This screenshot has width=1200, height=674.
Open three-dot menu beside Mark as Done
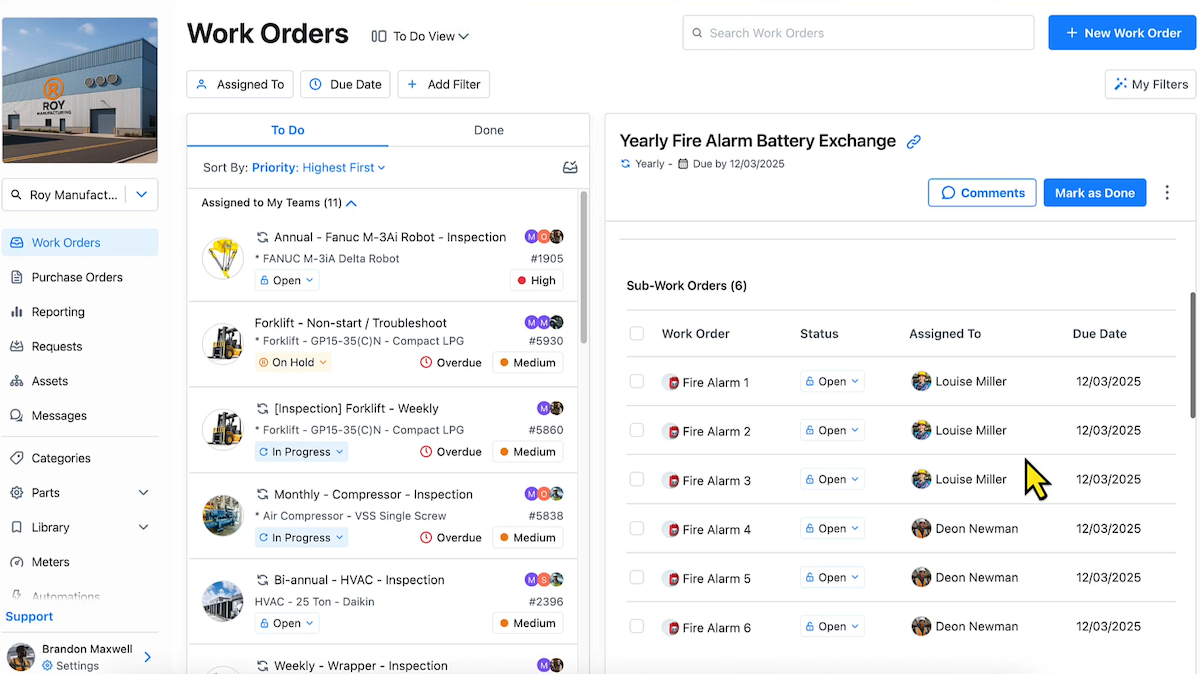1167,193
